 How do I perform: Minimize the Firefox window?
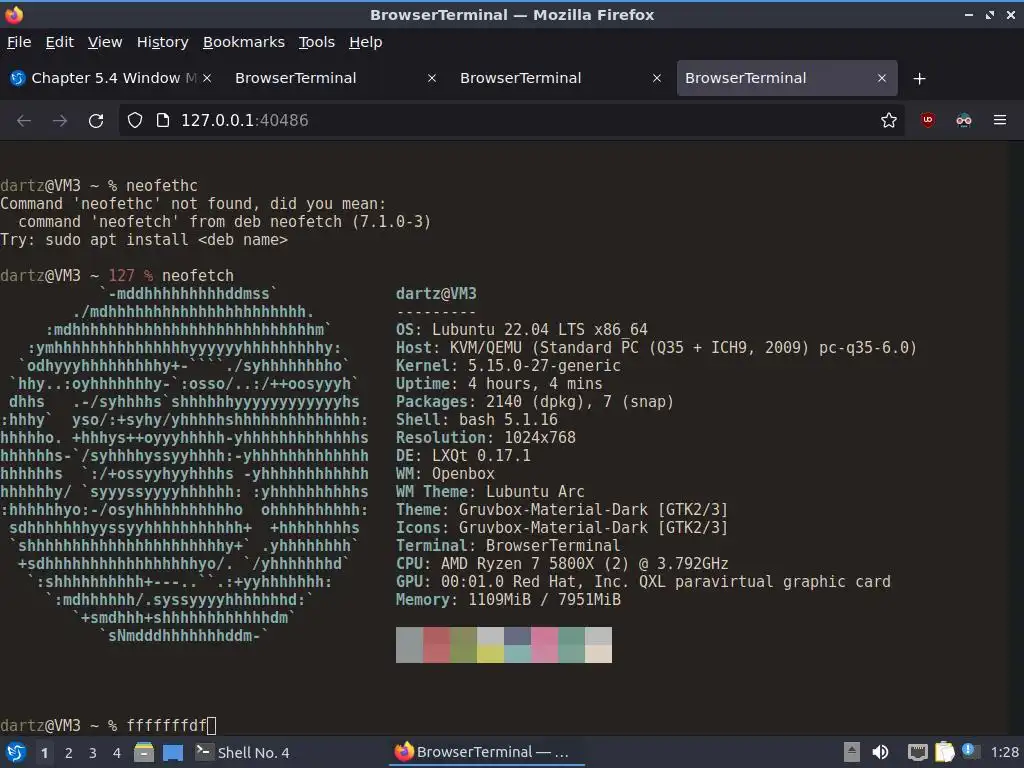tap(969, 15)
